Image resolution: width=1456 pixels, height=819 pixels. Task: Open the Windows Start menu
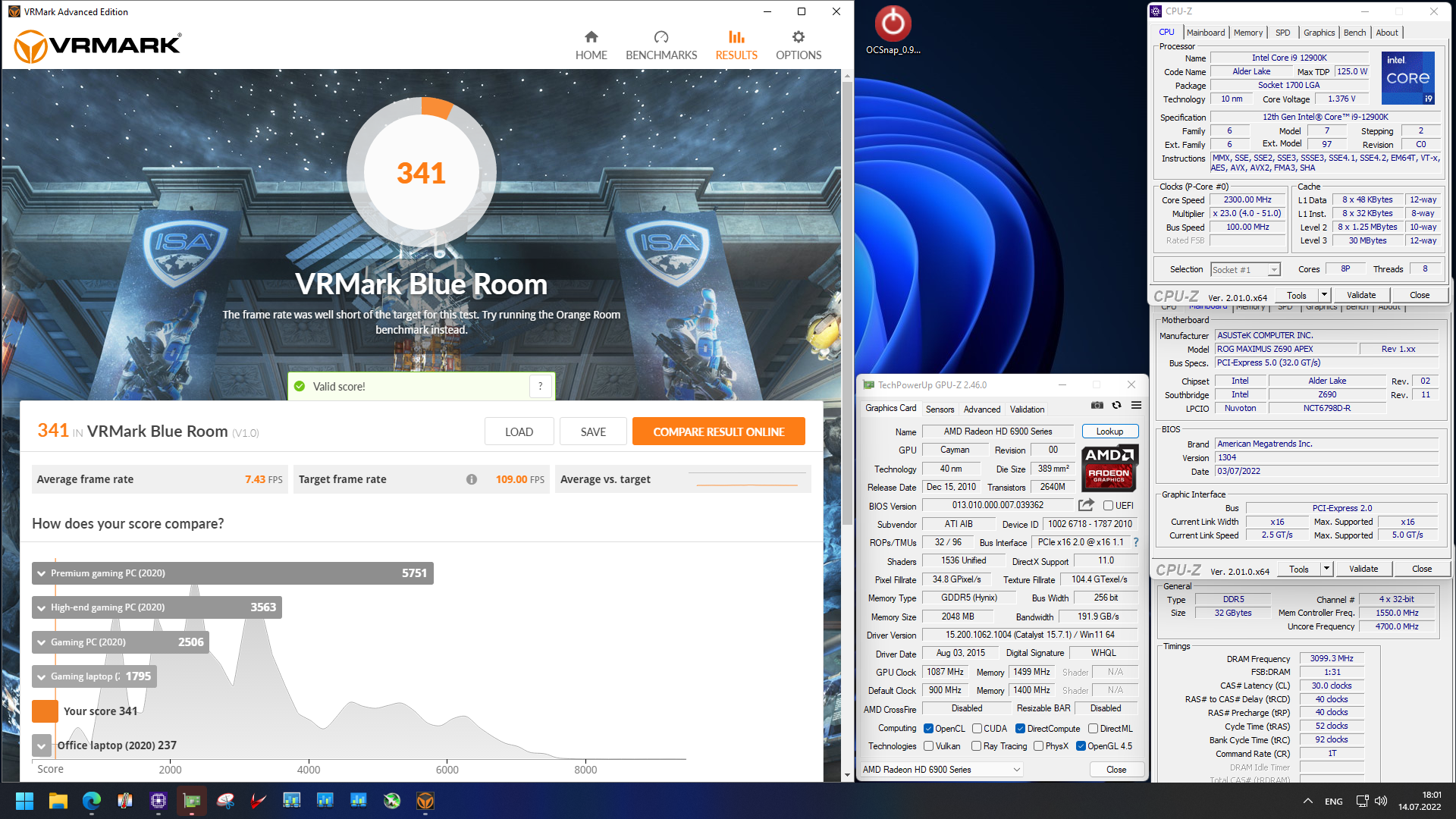point(24,801)
